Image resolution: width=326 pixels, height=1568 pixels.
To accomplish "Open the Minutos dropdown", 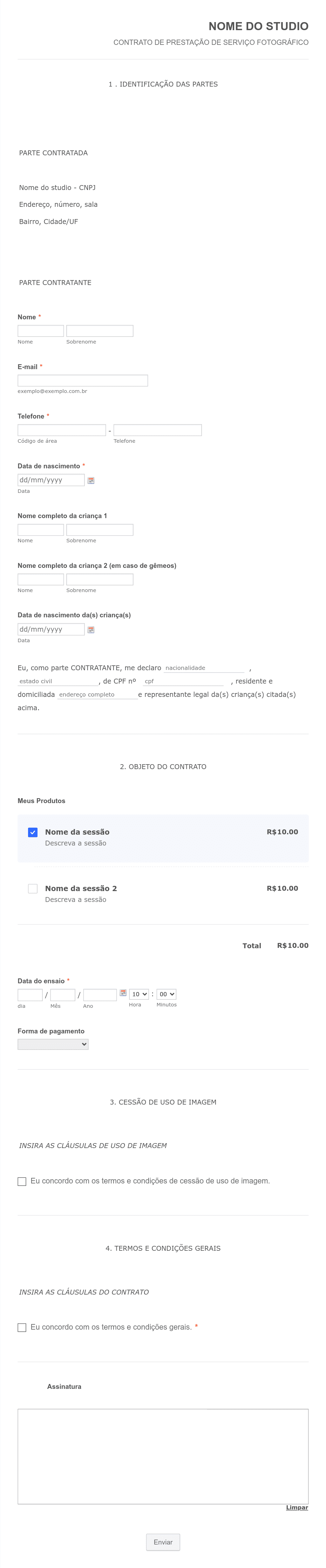I will click(x=166, y=994).
